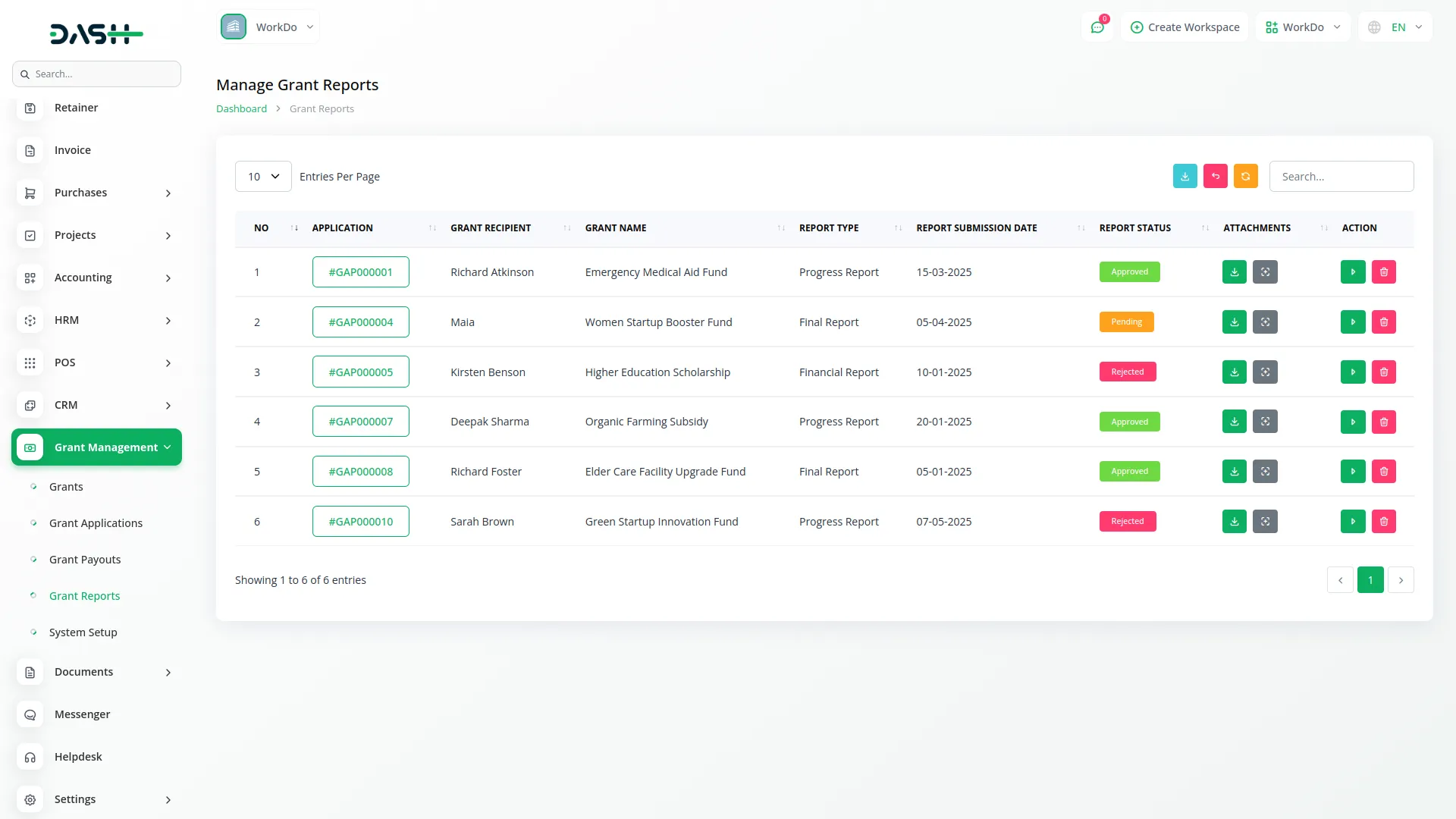1456x819 pixels.
Task: Open the Entries Per Page dropdown
Action: coord(262,176)
